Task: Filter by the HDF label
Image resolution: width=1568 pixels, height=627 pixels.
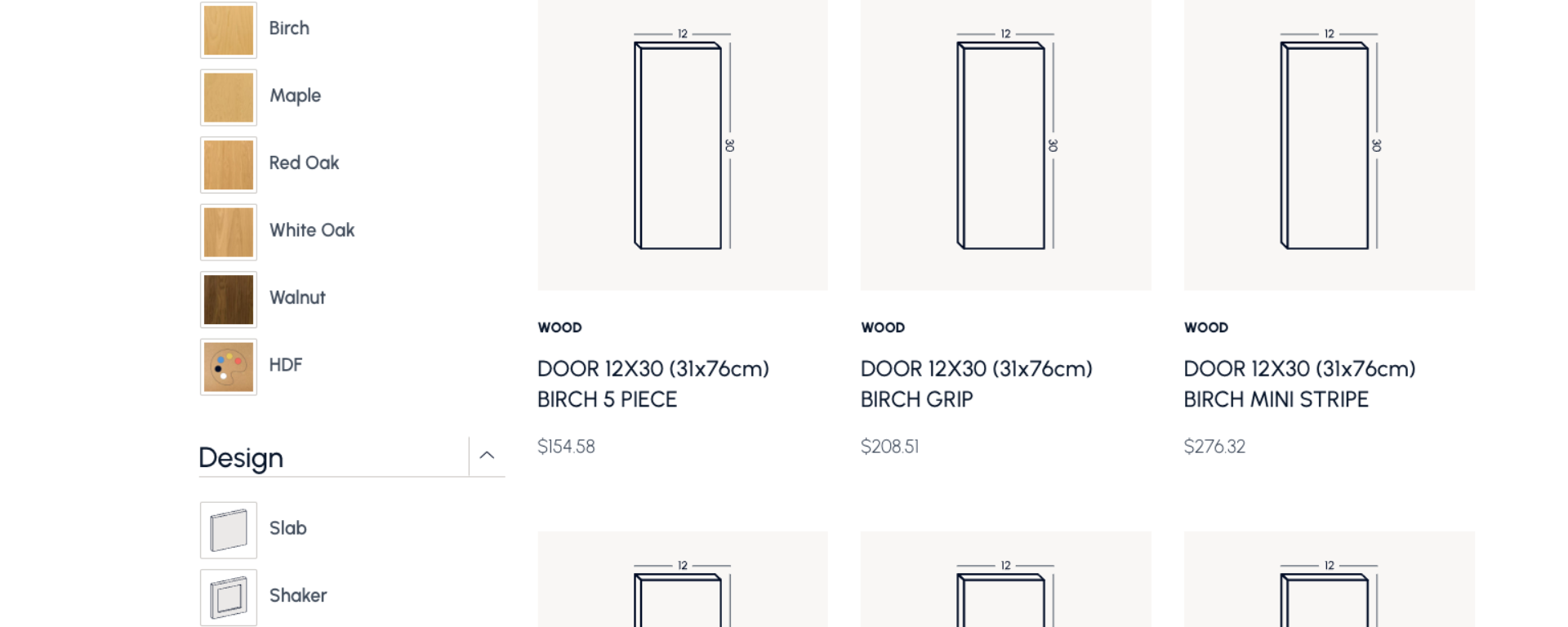Action: [286, 365]
